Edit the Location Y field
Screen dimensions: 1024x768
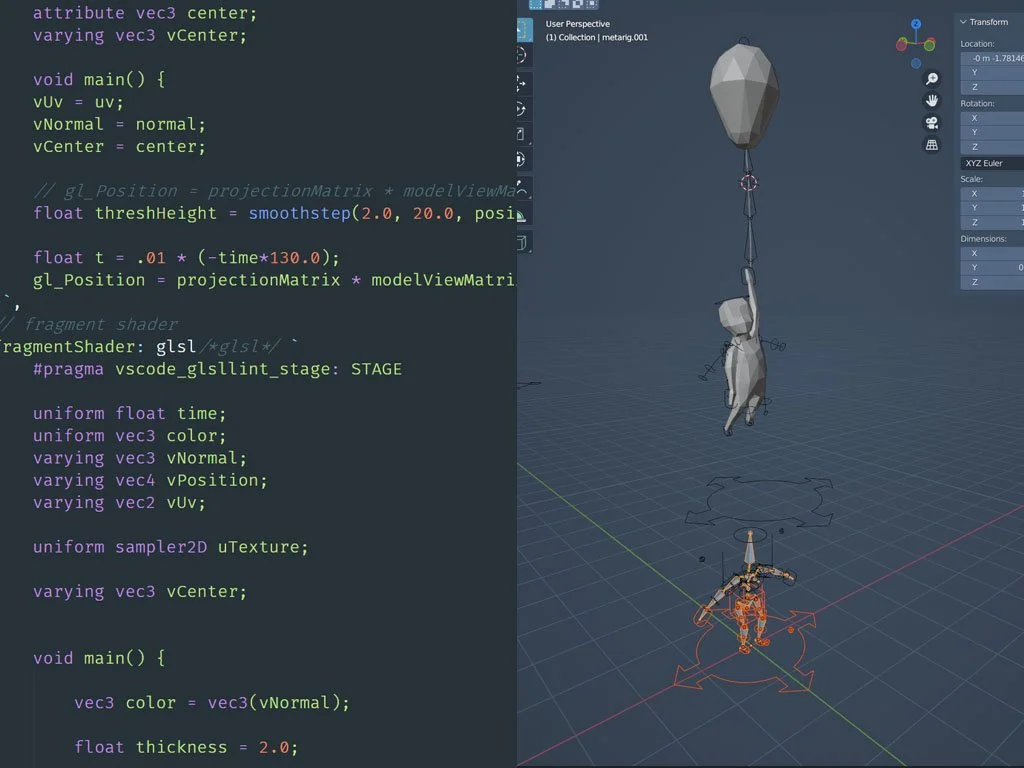coord(992,72)
